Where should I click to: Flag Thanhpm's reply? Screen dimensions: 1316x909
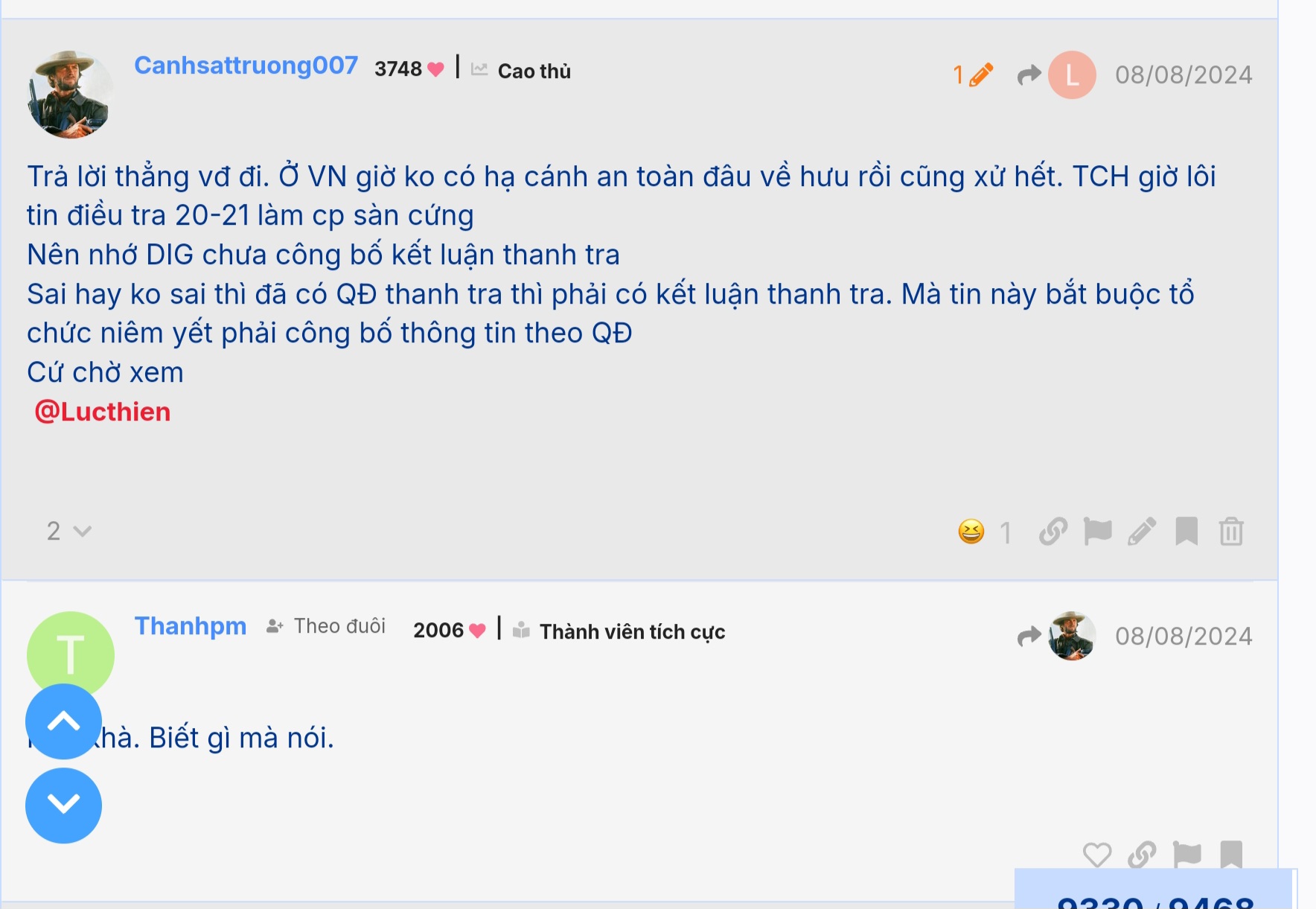pyautogui.click(x=1187, y=855)
